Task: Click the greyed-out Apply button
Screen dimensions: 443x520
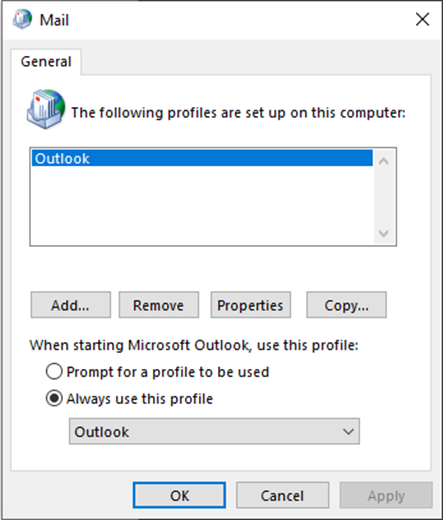Action: click(x=386, y=495)
